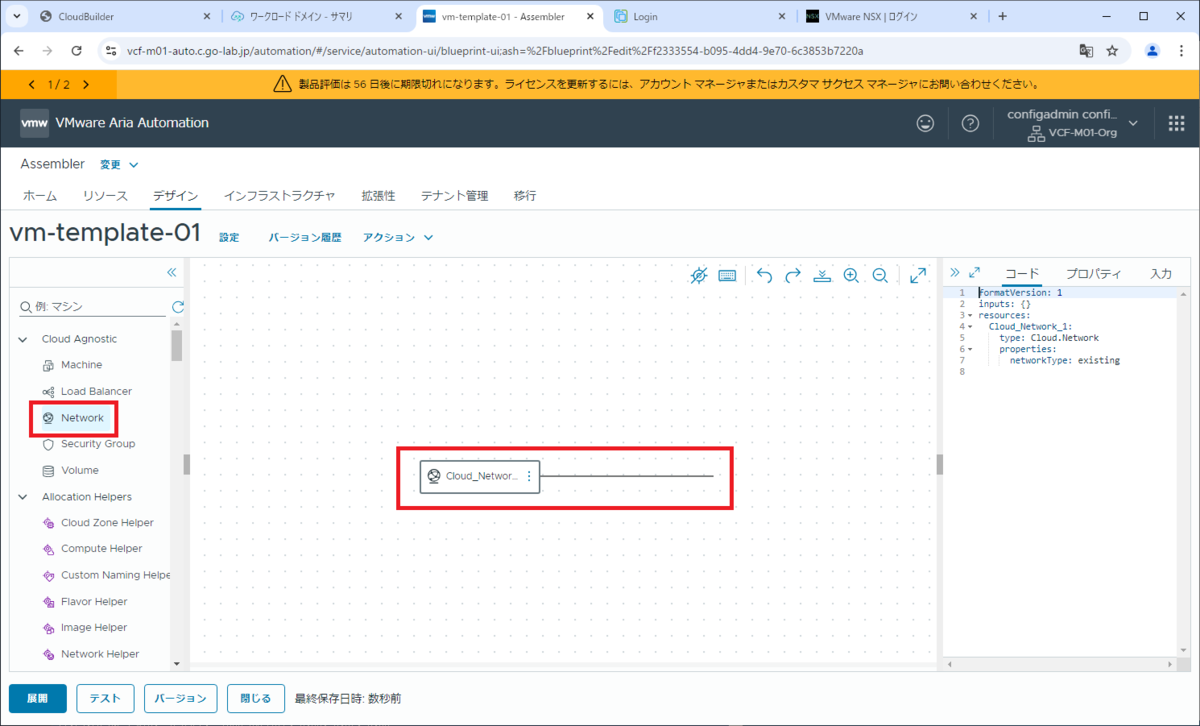This screenshot has height=726, width=1200.
Task: Switch to the リソース tab
Action: pos(105,196)
